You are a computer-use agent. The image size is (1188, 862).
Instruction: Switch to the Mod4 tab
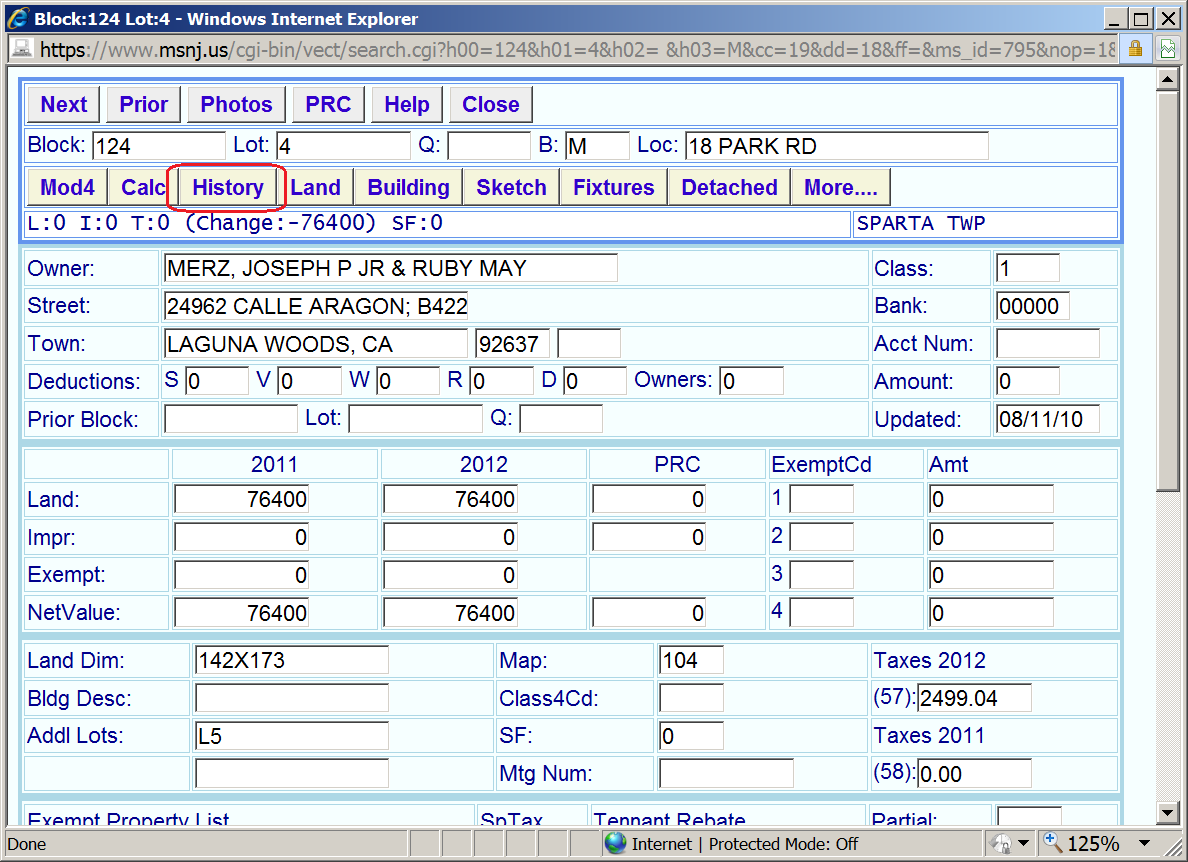[67, 187]
